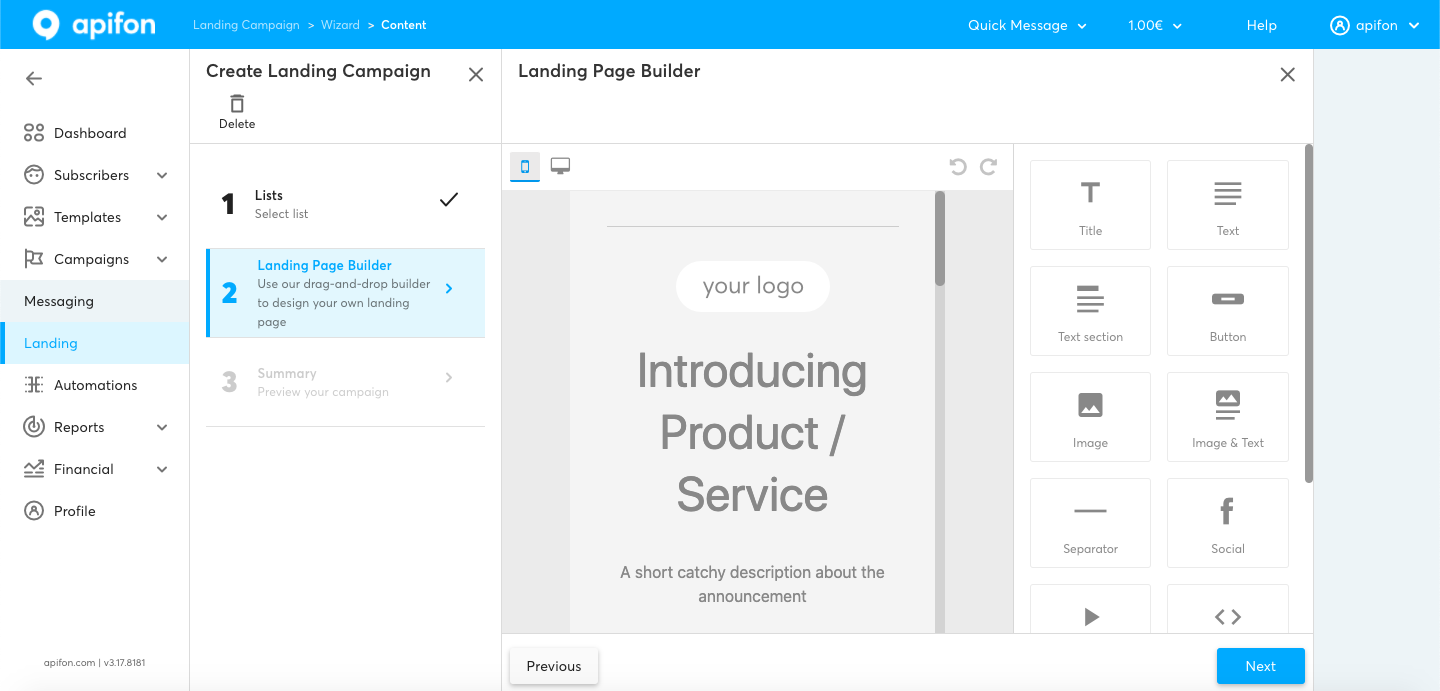Open the Quick Message dropdown
This screenshot has height=691, width=1440.
[x=1027, y=25]
